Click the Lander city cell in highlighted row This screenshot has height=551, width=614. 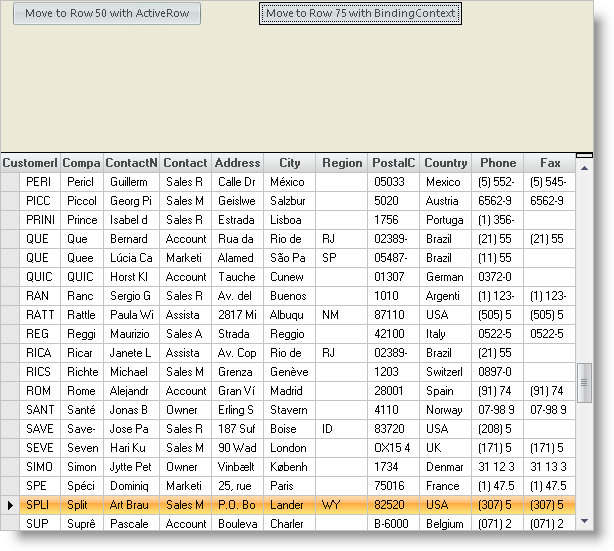click(x=290, y=505)
